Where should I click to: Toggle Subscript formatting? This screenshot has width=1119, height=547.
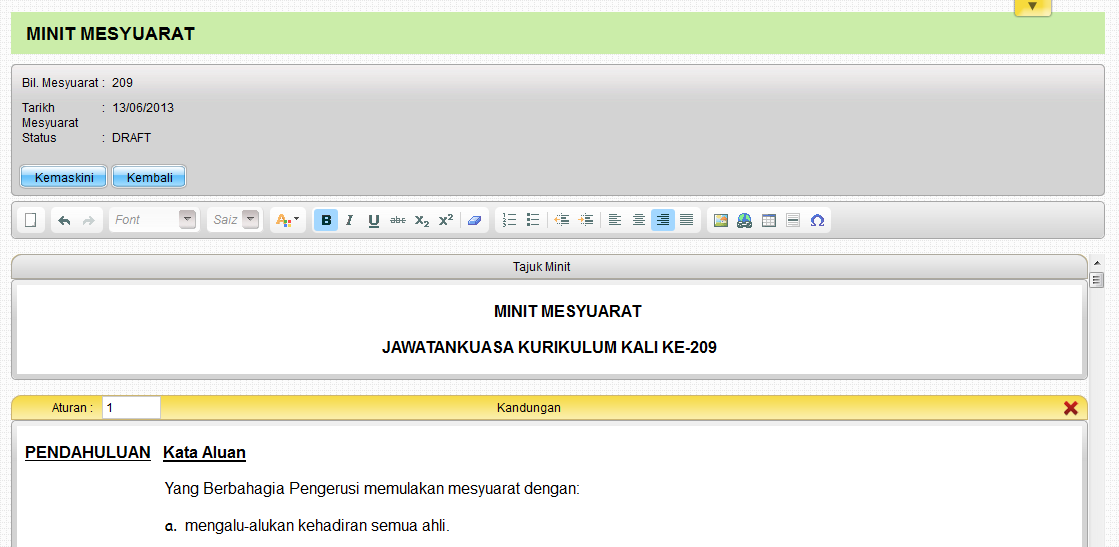(422, 220)
